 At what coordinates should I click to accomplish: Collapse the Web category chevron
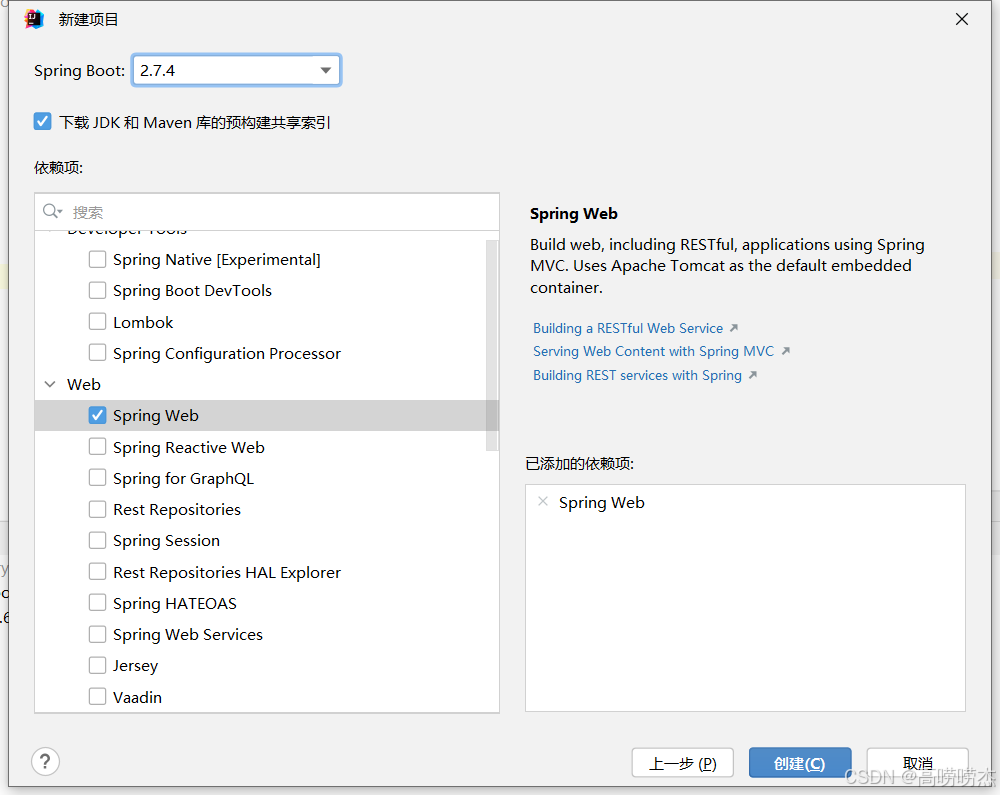click(50, 384)
